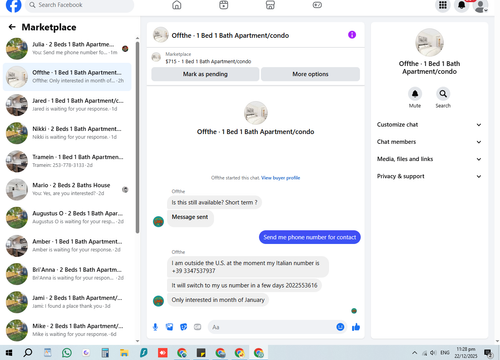This screenshot has height=360, width=500.
Task: Open Amber's 1 Bed conversation
Action: [67, 246]
